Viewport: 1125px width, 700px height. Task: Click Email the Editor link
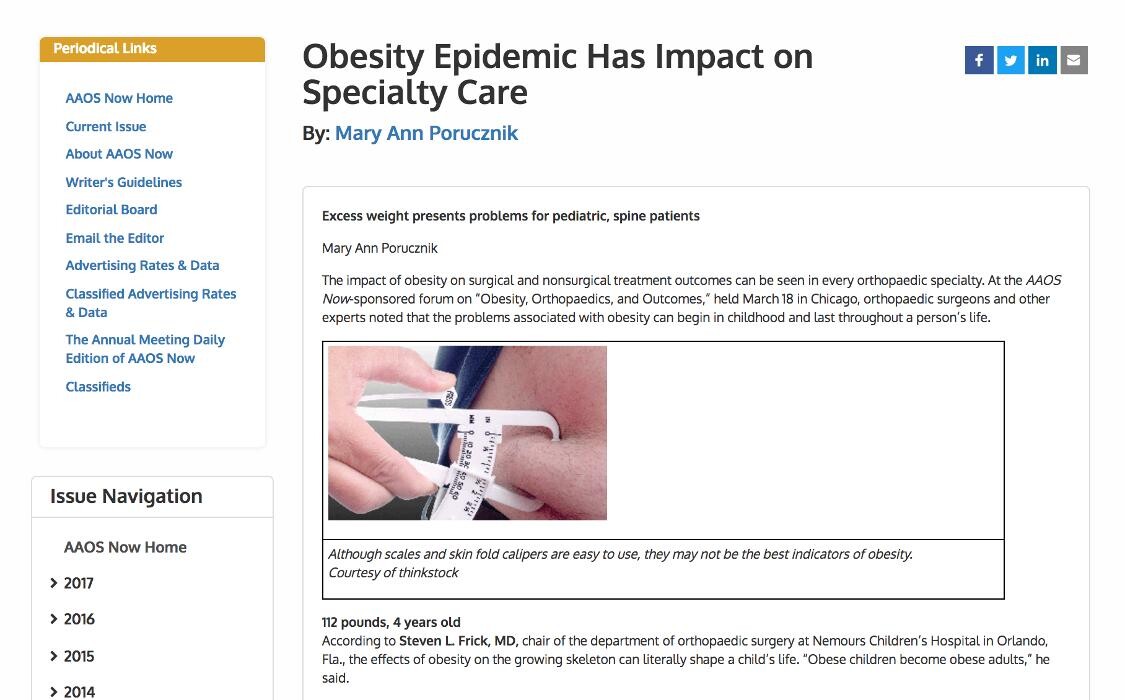115,238
